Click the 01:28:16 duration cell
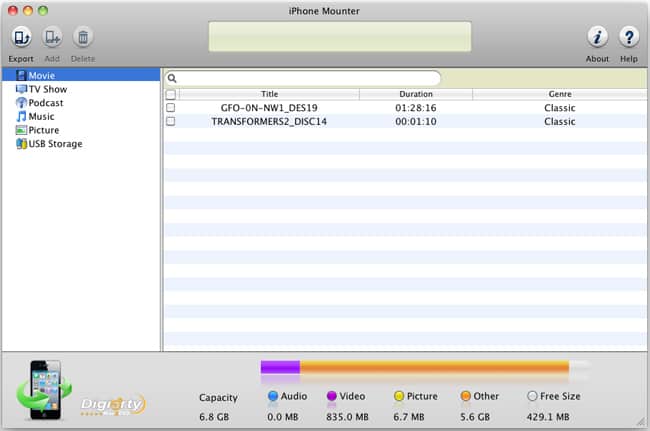Screen dimensions: 650x431 coord(416,108)
